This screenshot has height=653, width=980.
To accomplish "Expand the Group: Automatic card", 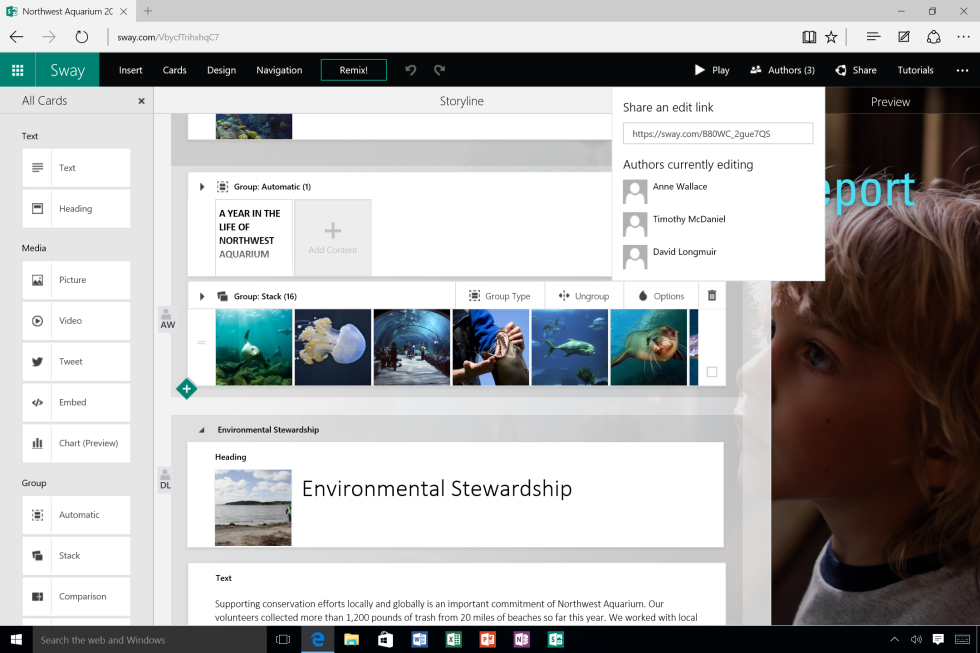I will 202,187.
